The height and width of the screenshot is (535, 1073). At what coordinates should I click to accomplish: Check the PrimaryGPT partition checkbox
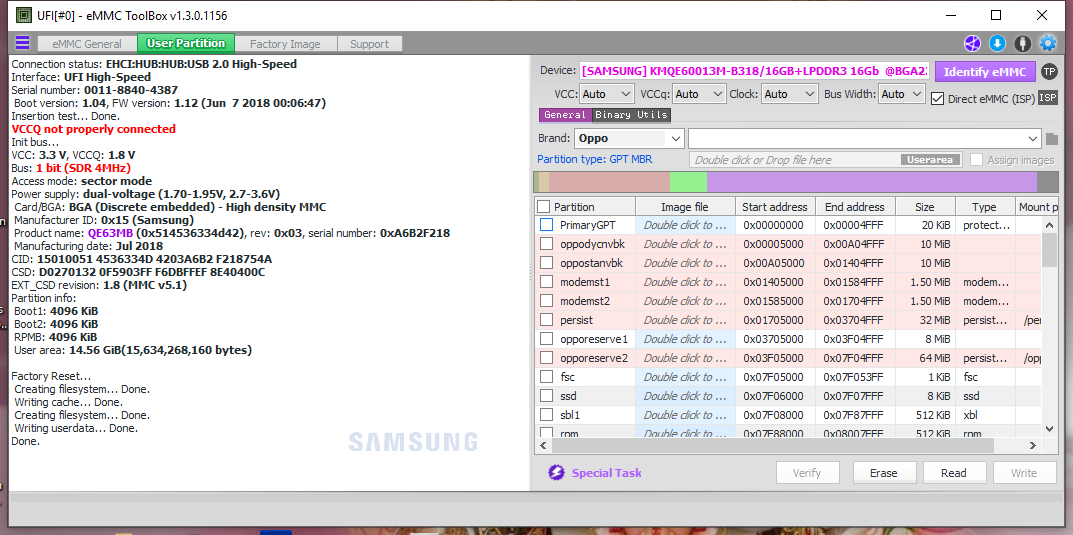pos(546,224)
